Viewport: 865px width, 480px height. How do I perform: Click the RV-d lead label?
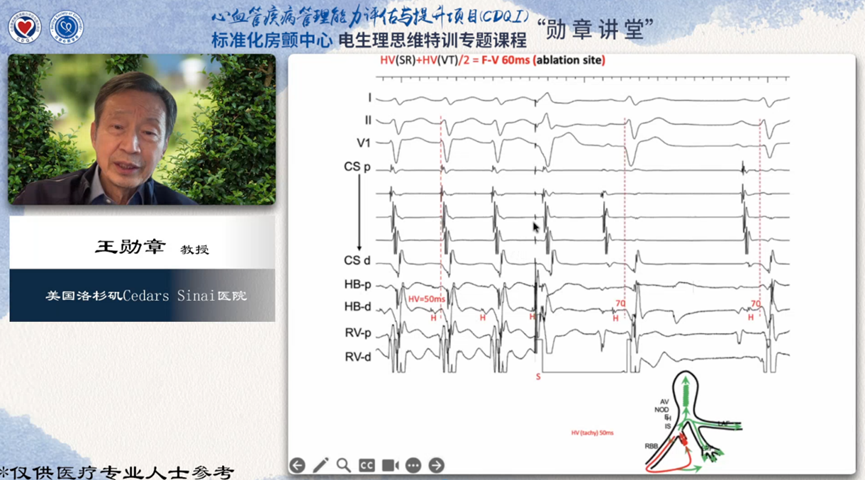(358, 357)
